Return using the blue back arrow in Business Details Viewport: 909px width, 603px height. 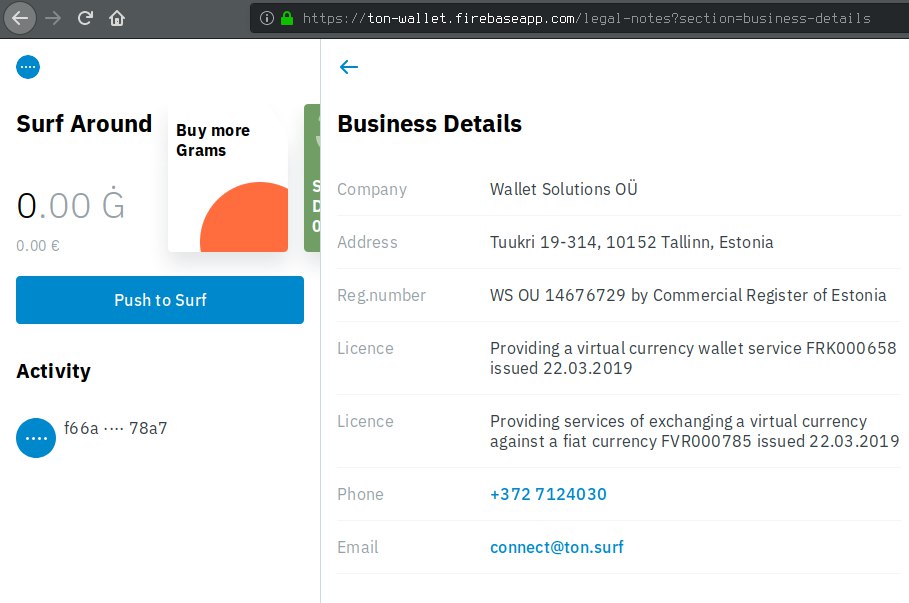(x=348, y=67)
